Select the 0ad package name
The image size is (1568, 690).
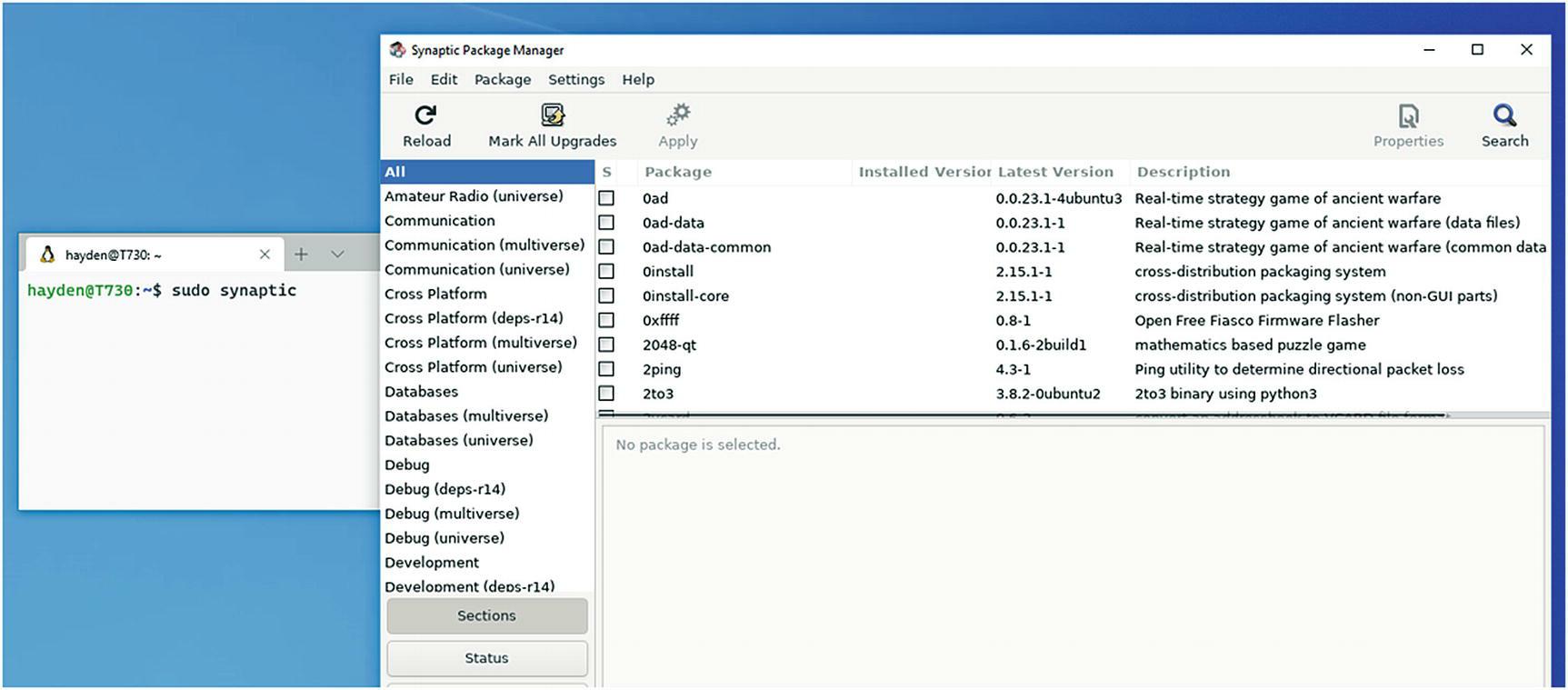point(655,198)
